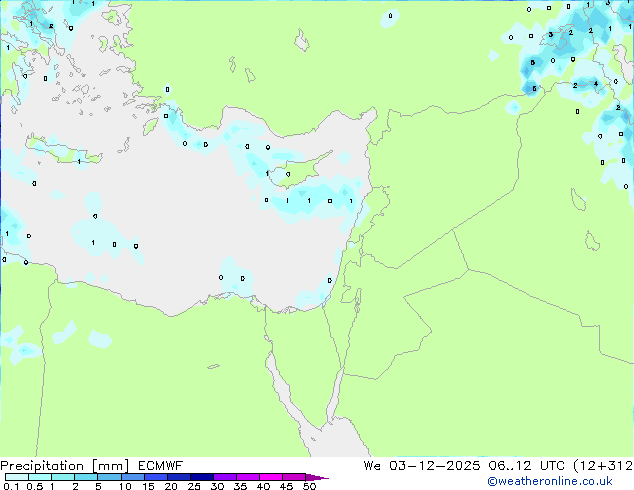Click the '06..12 UTC' time range text
Screen dimensions: 634x490
[x=526, y=466]
